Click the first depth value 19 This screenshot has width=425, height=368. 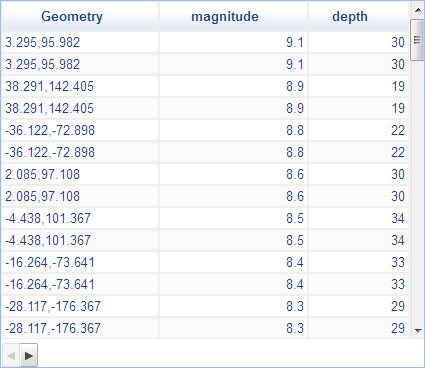tap(398, 86)
